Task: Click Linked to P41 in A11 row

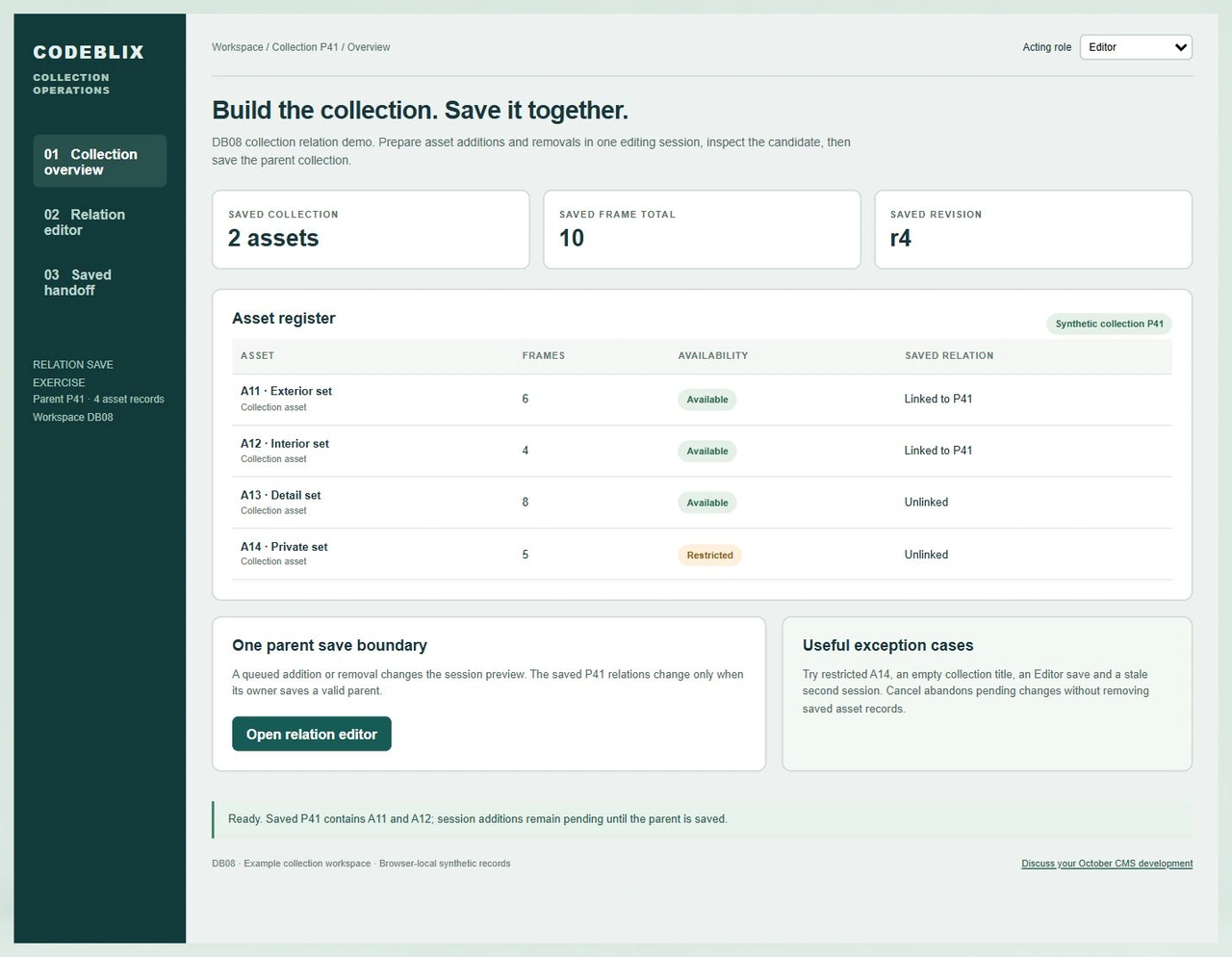Action: (x=938, y=399)
